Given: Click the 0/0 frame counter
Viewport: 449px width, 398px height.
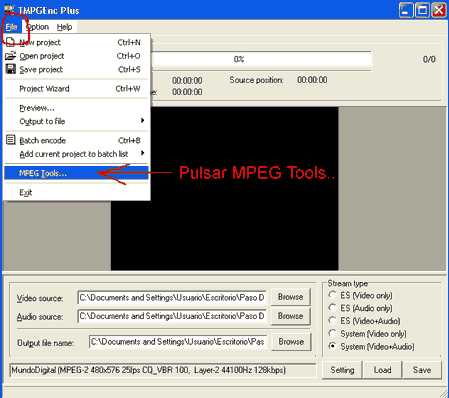Looking at the screenshot, I should click(429, 60).
